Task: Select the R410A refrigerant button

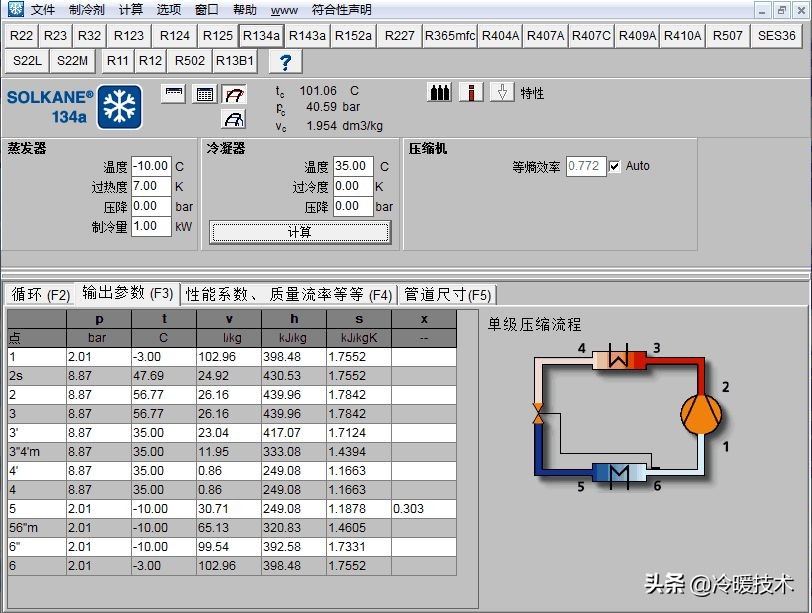Action: [684, 34]
